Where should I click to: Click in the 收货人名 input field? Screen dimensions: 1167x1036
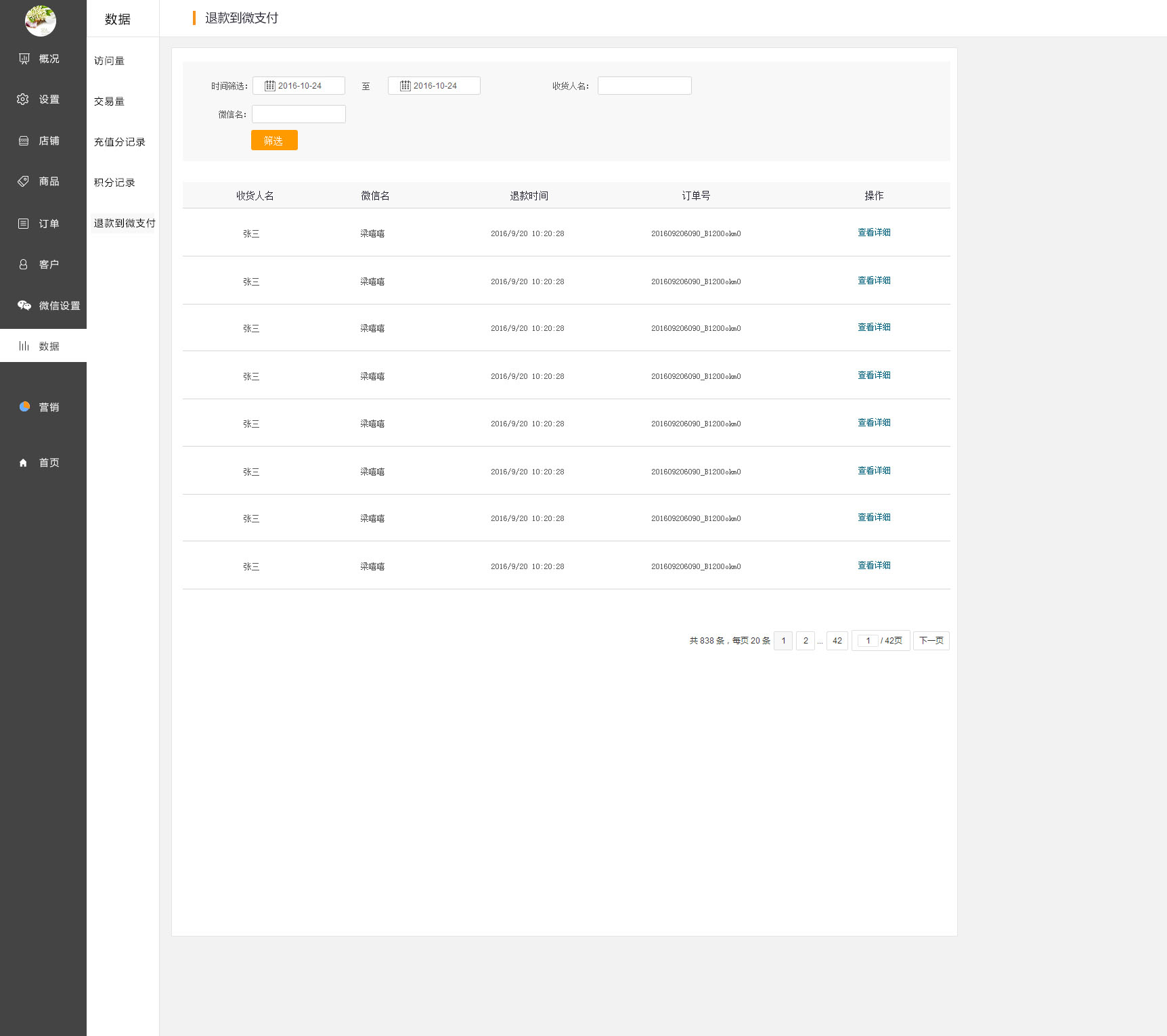[644, 86]
